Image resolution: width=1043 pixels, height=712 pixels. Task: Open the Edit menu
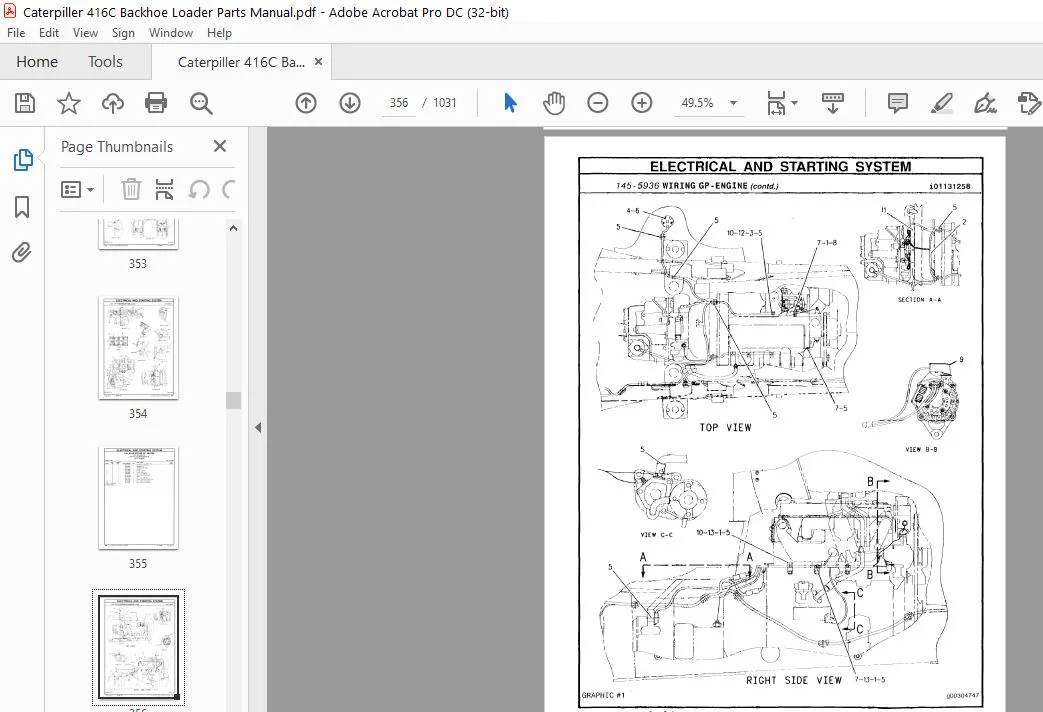pos(49,33)
